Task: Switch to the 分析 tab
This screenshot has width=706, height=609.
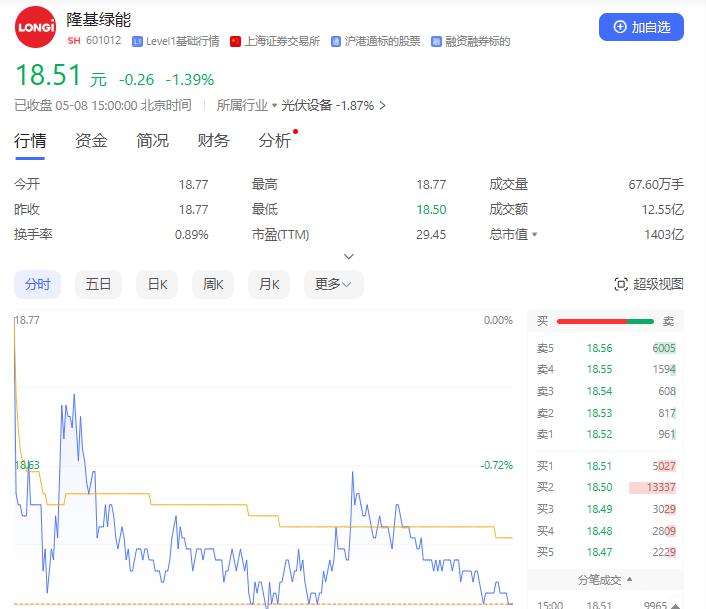Action: (x=275, y=140)
